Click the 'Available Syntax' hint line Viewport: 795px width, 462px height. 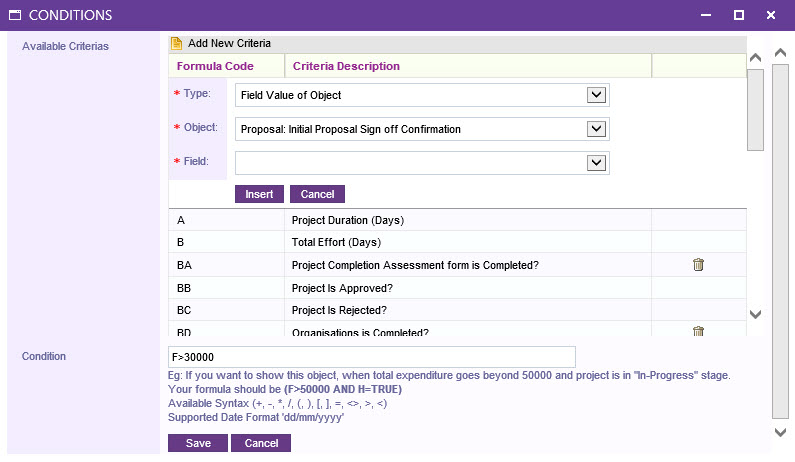277,404
